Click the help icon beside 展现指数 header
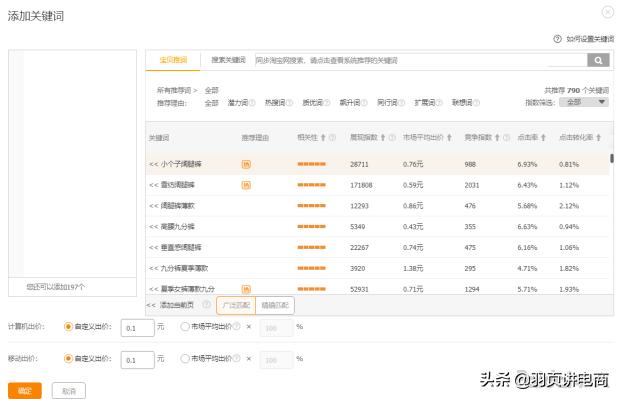620x399 pixels. coord(392,138)
